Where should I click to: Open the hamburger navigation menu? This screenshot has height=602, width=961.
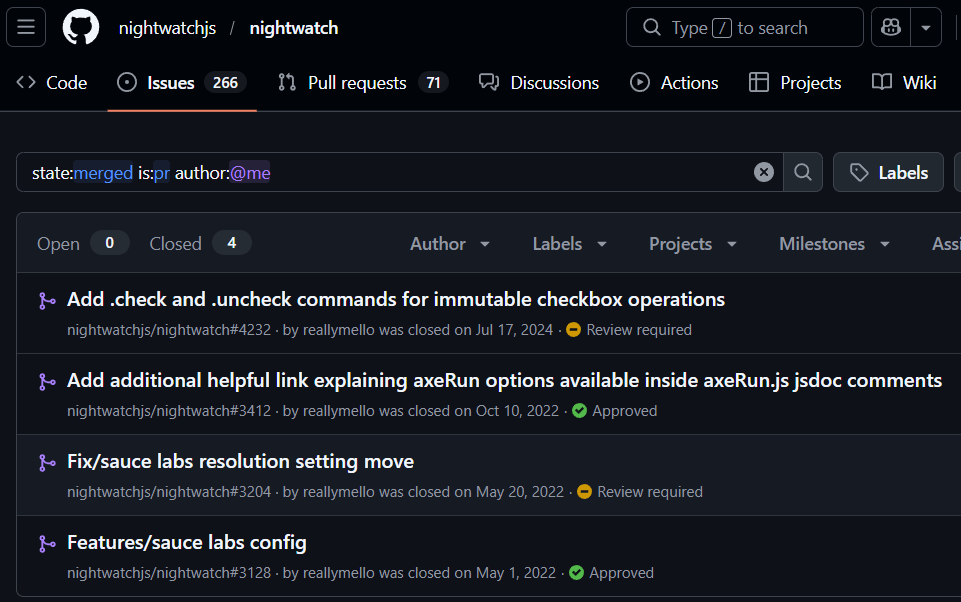[x=25, y=27]
